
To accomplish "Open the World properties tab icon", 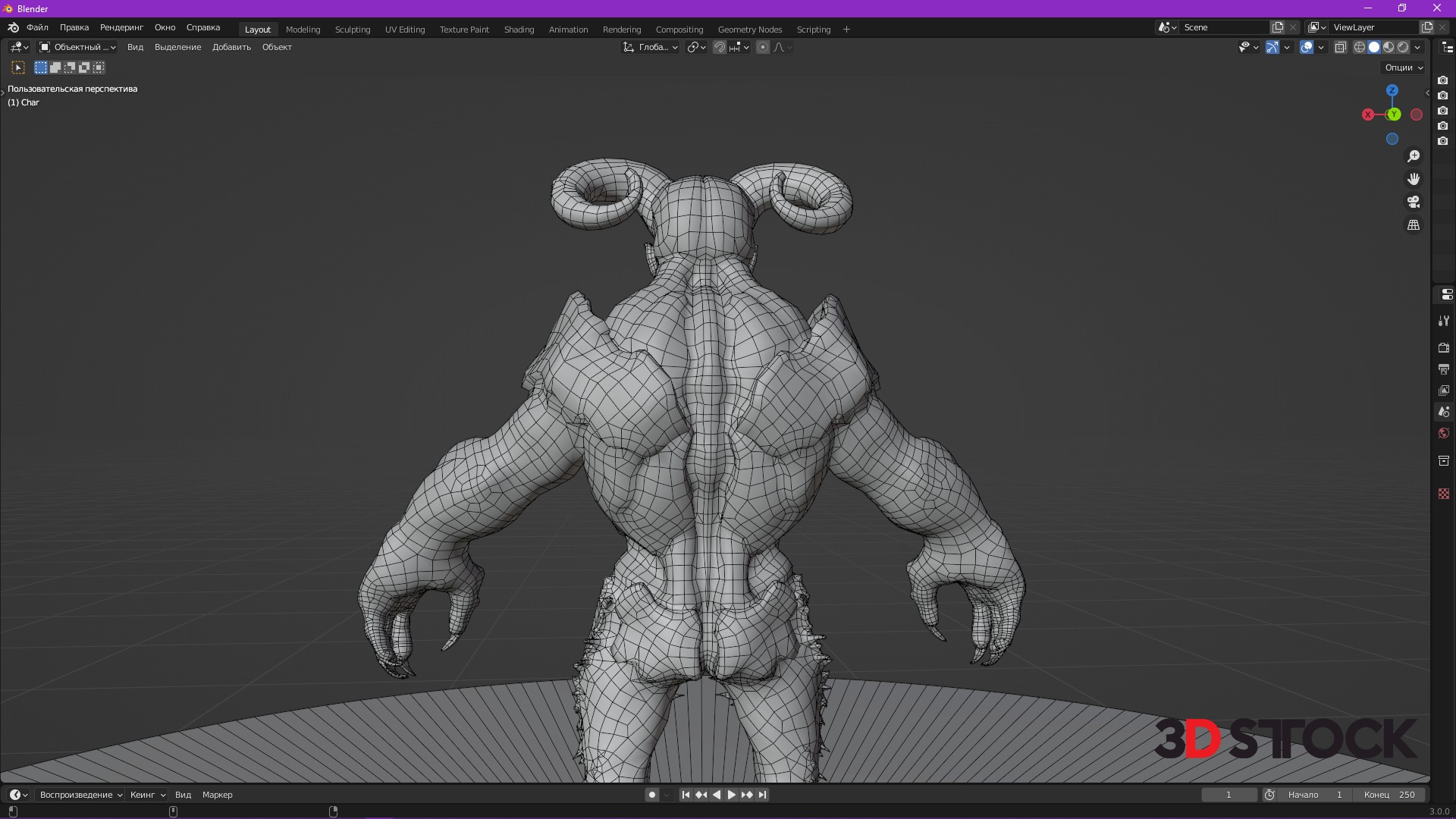I will 1444,434.
